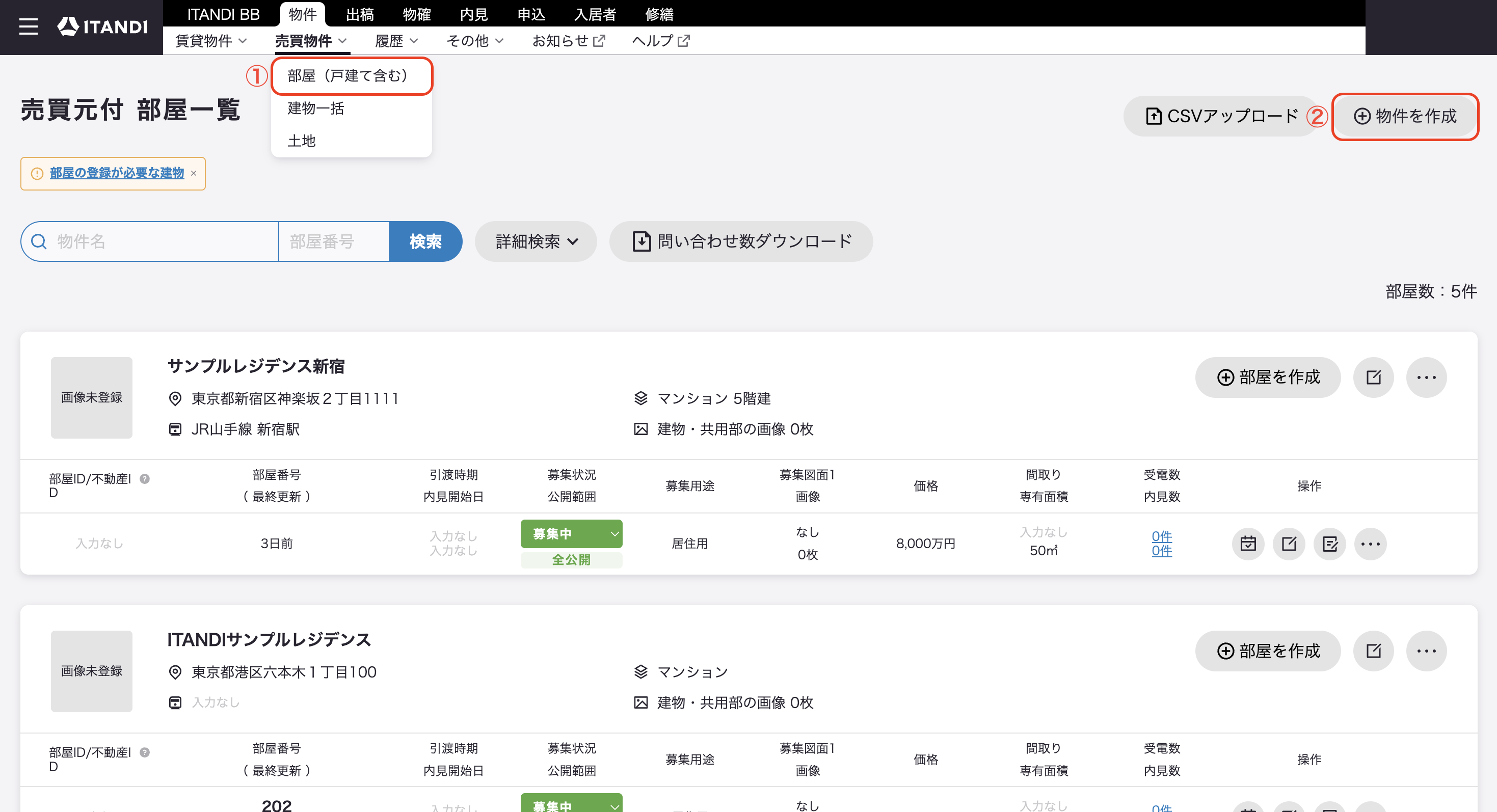Edit building サンプルレジデンス新宿 with pencil icon
The height and width of the screenshot is (812, 1497).
coord(1373,377)
